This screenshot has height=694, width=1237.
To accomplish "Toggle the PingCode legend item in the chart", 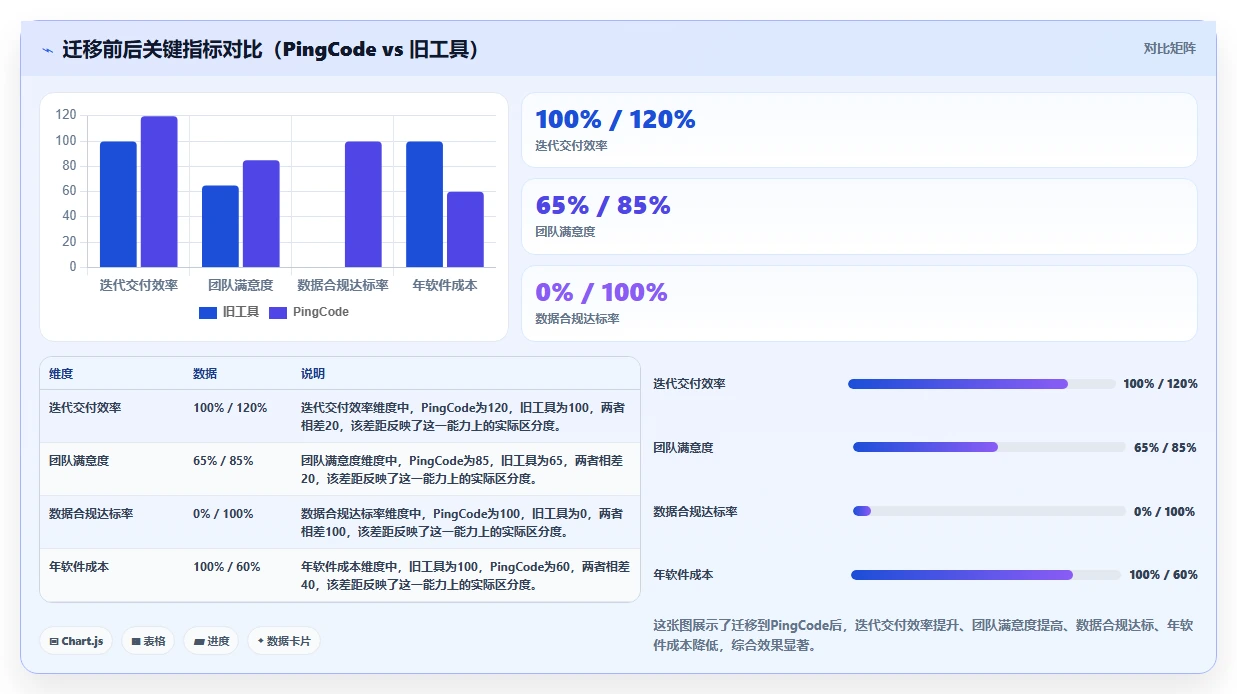I will [x=309, y=312].
